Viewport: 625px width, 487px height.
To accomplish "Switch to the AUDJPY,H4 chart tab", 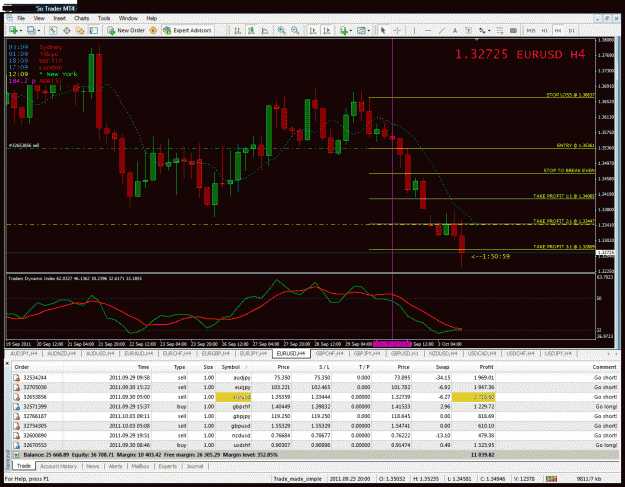I will pyautogui.click(x=24, y=353).
